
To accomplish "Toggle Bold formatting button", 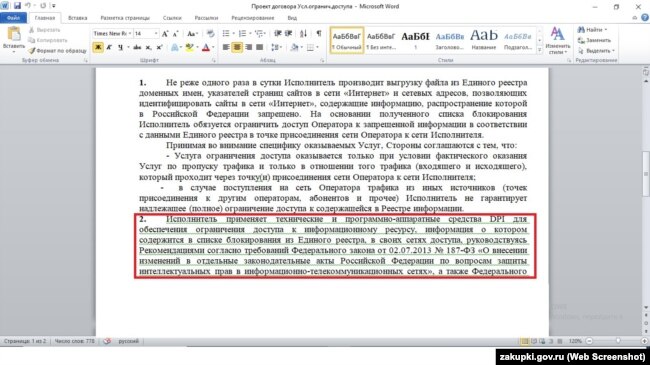I will (x=98, y=48).
